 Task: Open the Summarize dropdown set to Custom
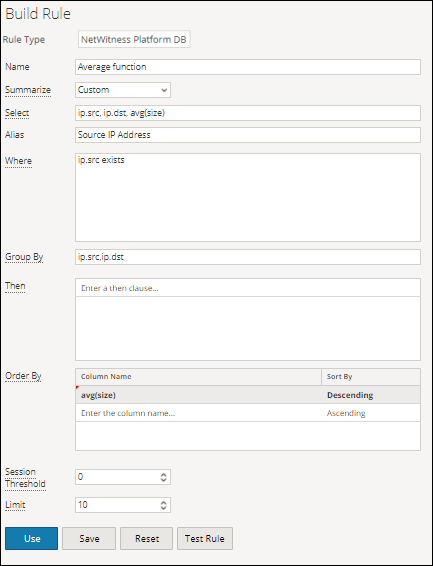point(123,90)
